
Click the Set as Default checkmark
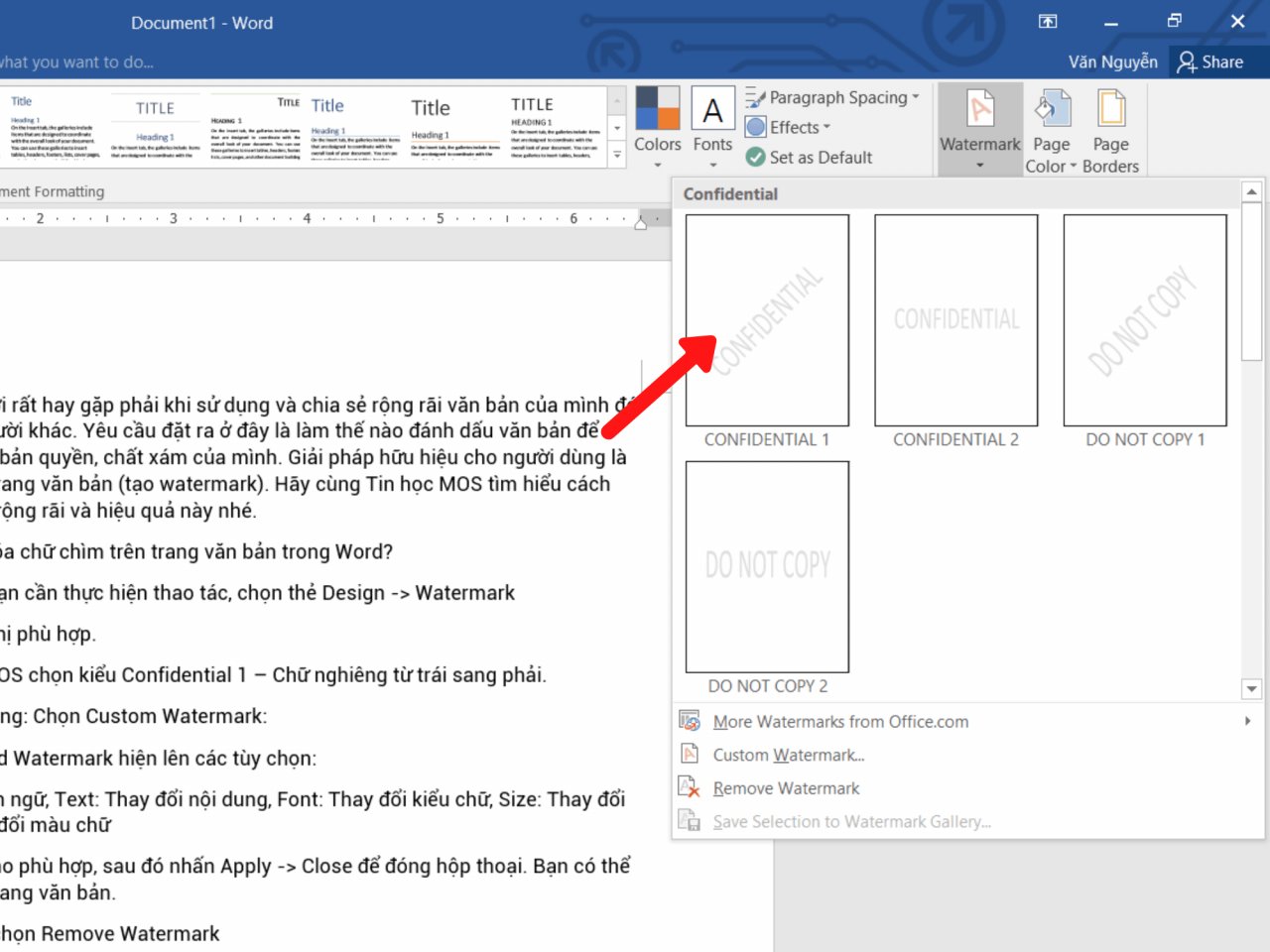tap(756, 157)
